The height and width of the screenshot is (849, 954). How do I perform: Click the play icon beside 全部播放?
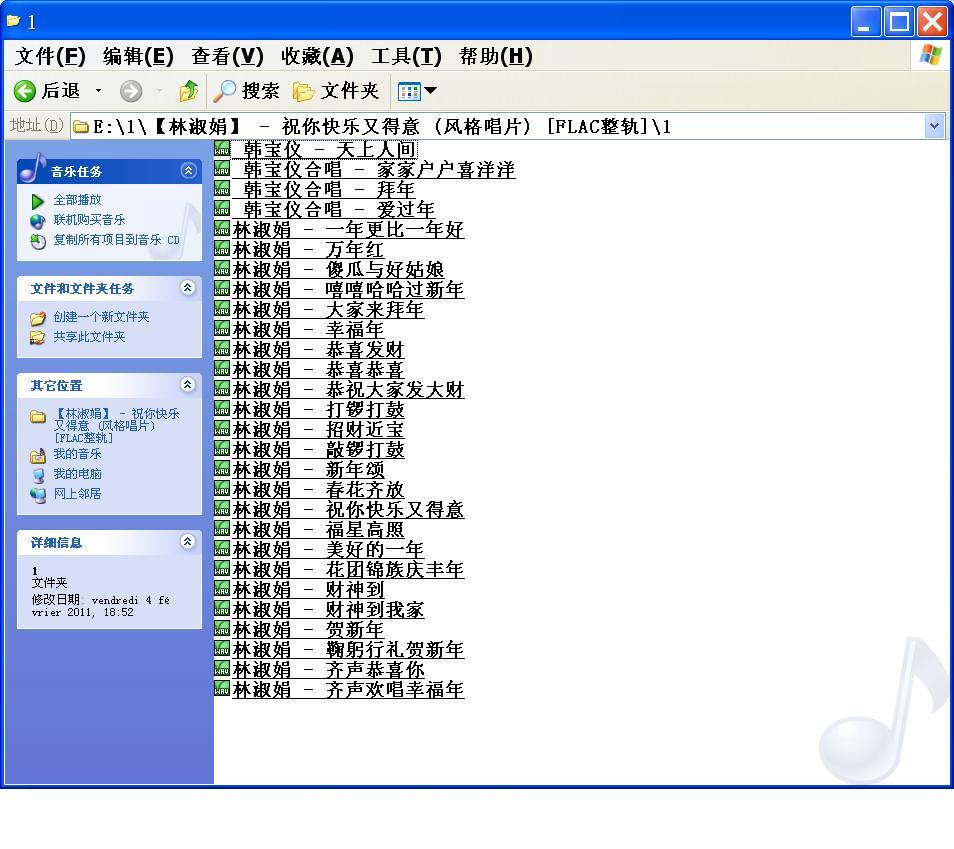[38, 201]
